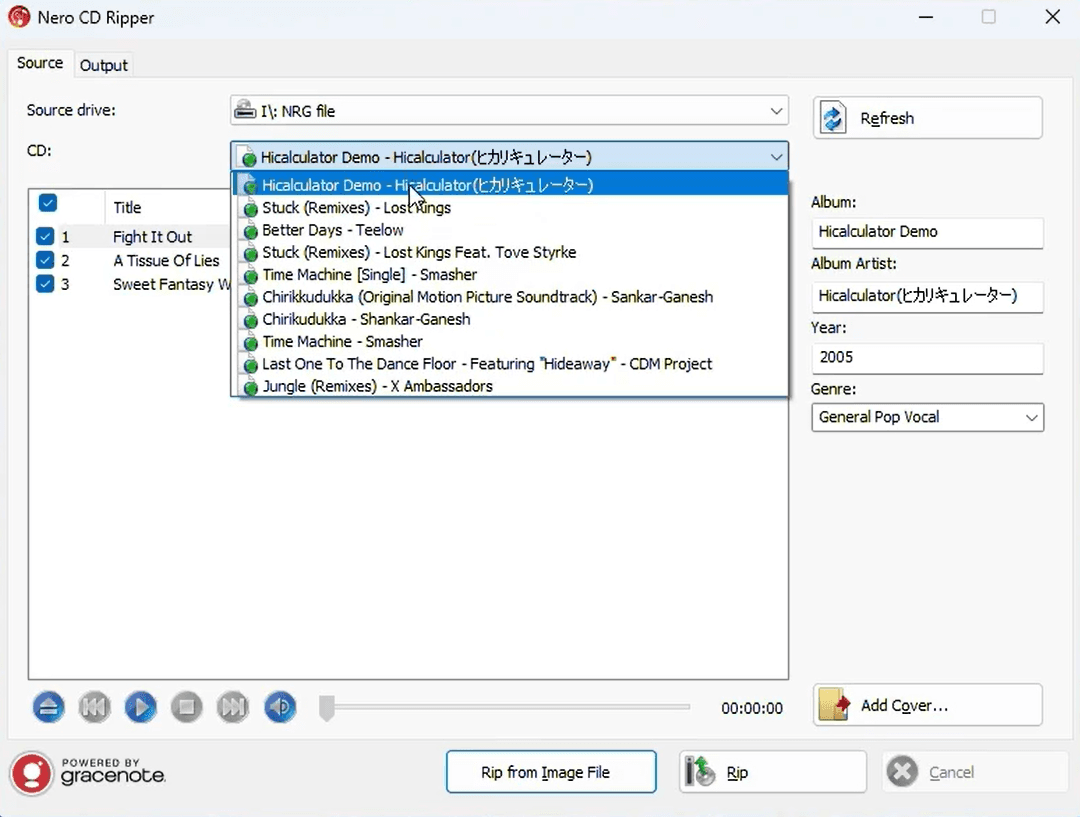1080x817 pixels.
Task: Select Stuck (Remixes) - Lost Kings entry
Action: coord(510,207)
